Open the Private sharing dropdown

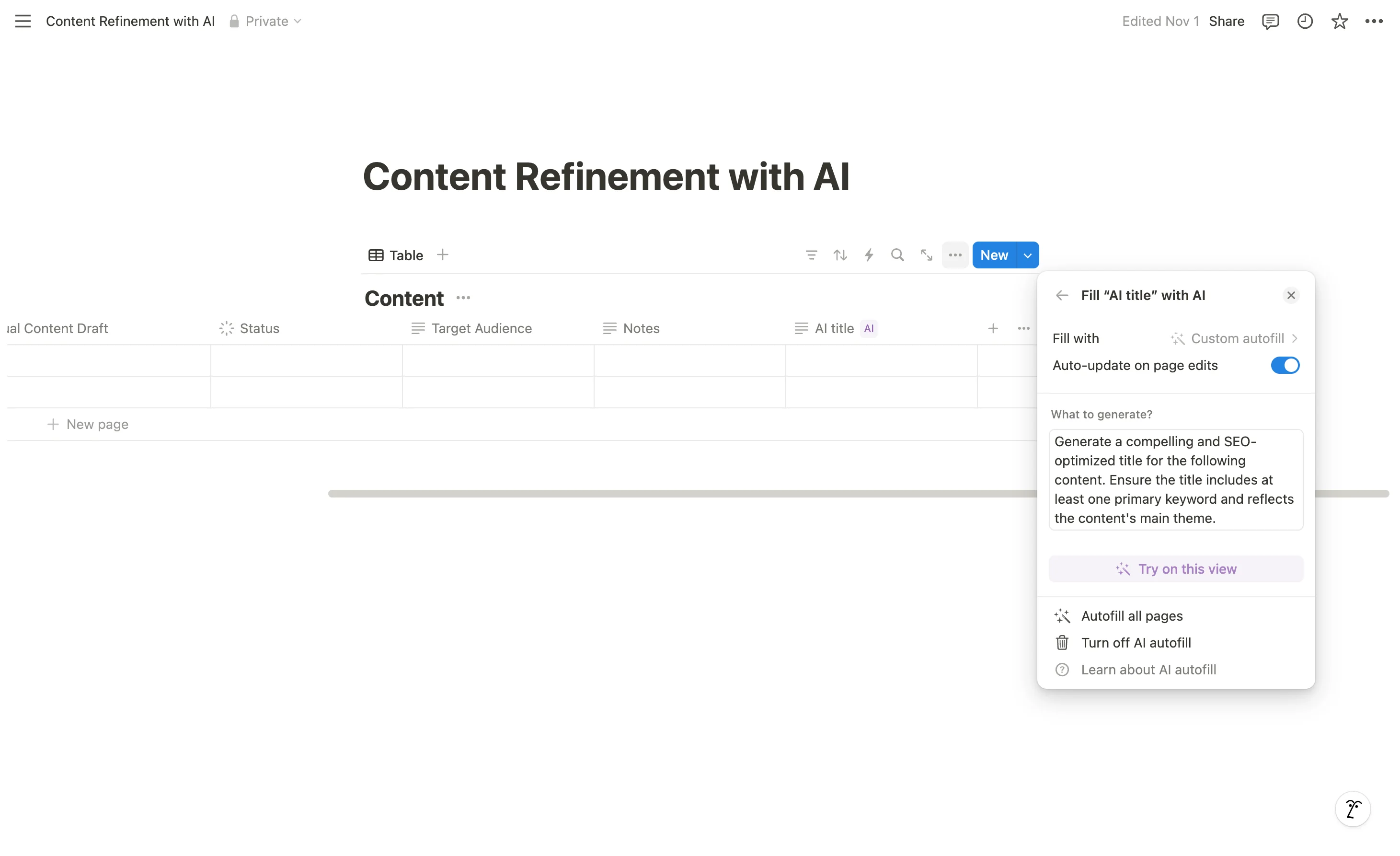tap(265, 21)
